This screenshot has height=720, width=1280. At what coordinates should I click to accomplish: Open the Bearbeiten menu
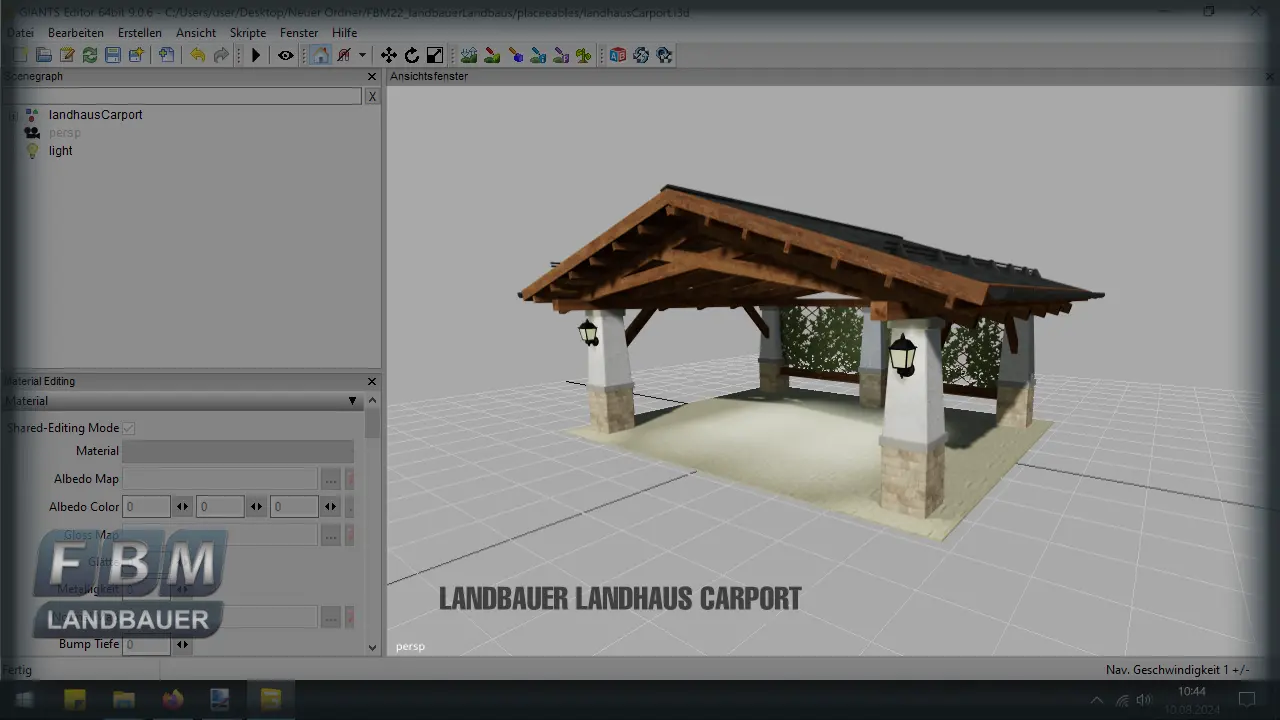(x=76, y=33)
